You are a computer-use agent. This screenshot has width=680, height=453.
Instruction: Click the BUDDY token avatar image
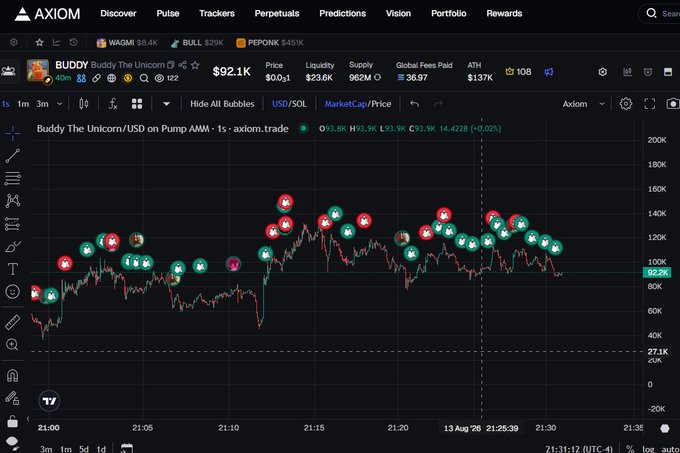coord(38,70)
